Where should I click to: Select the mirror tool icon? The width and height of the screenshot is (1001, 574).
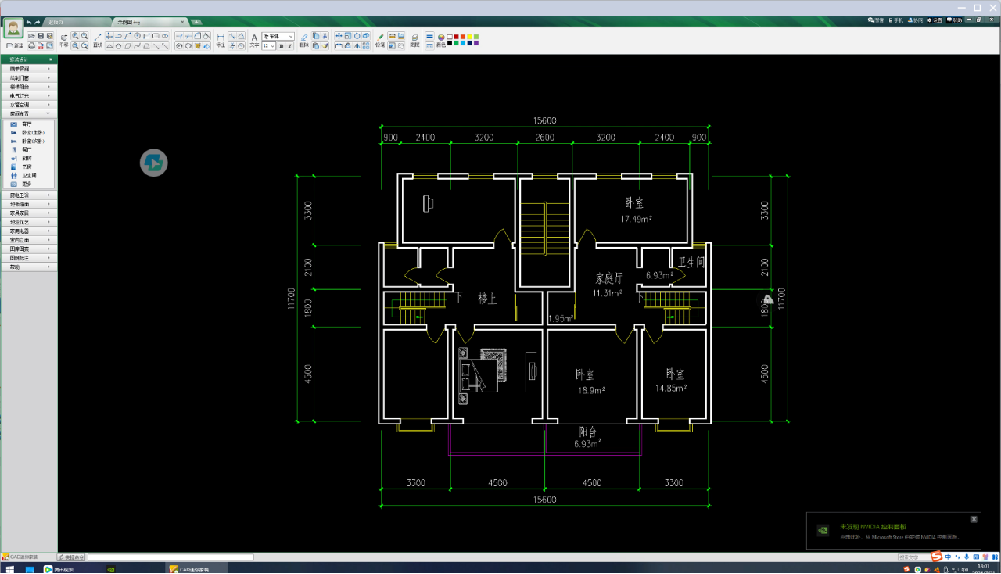[357, 46]
